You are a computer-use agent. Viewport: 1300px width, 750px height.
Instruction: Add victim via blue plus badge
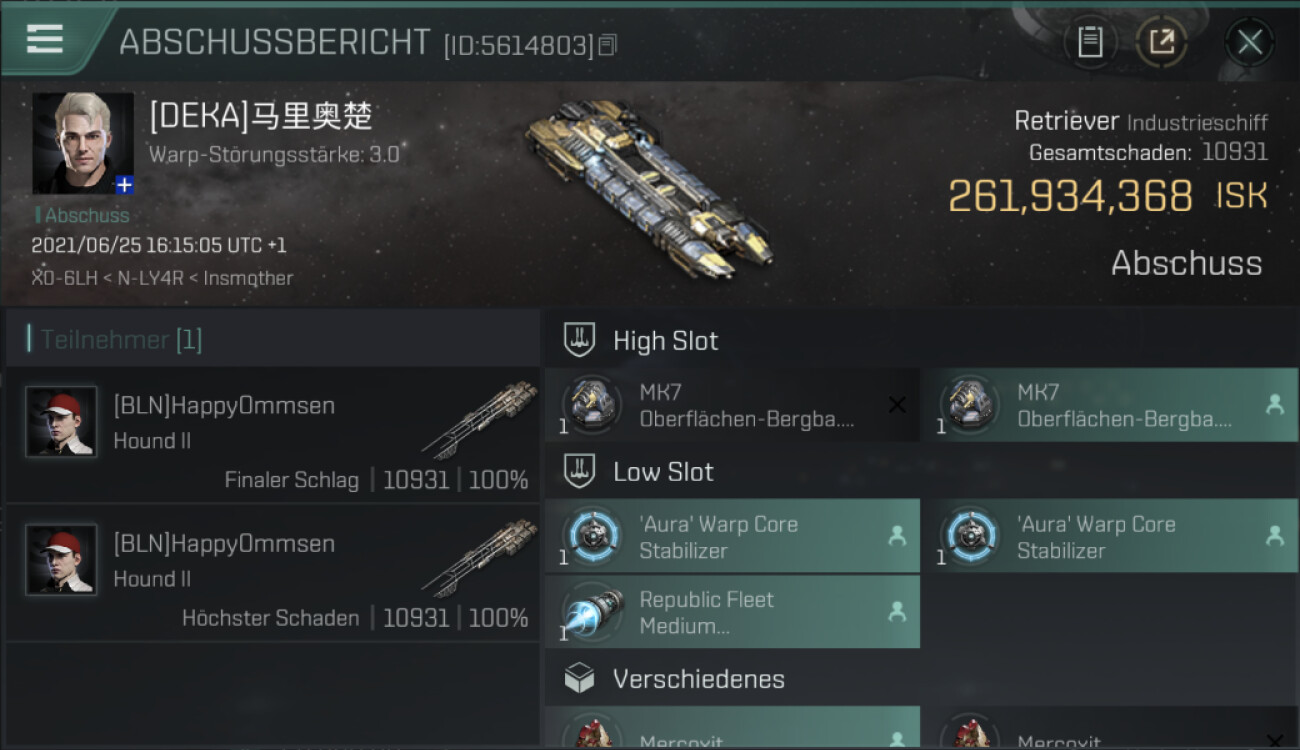click(x=124, y=184)
